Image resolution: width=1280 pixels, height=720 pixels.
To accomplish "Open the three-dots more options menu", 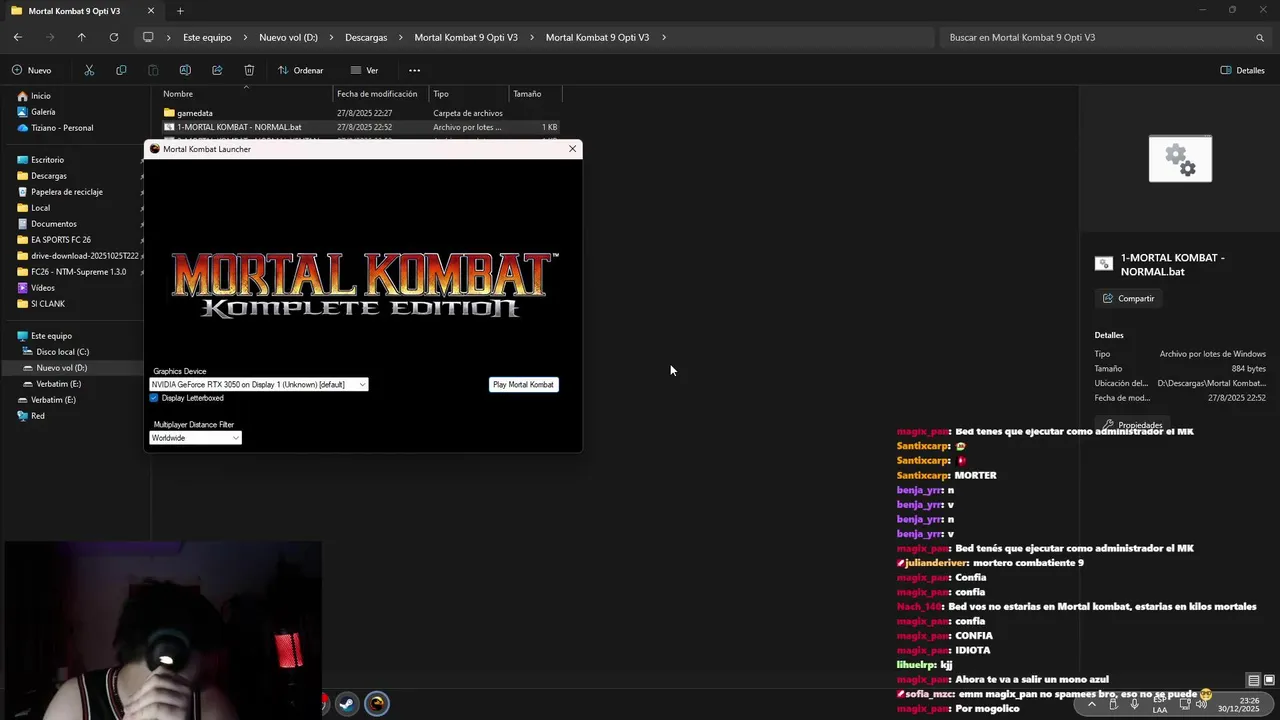I will pyautogui.click(x=414, y=70).
